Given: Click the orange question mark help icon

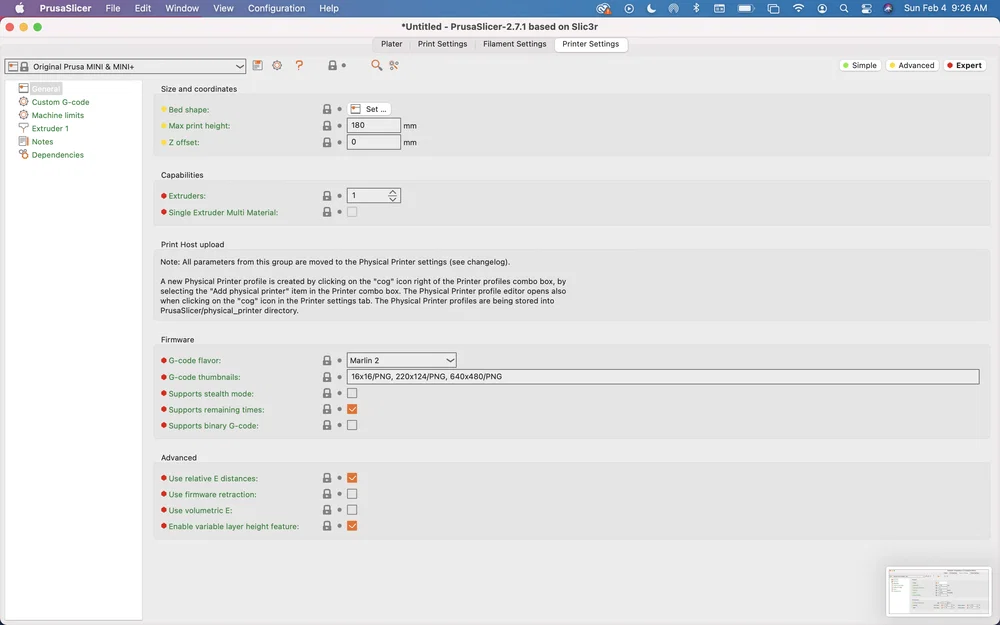Looking at the screenshot, I should click(299, 65).
